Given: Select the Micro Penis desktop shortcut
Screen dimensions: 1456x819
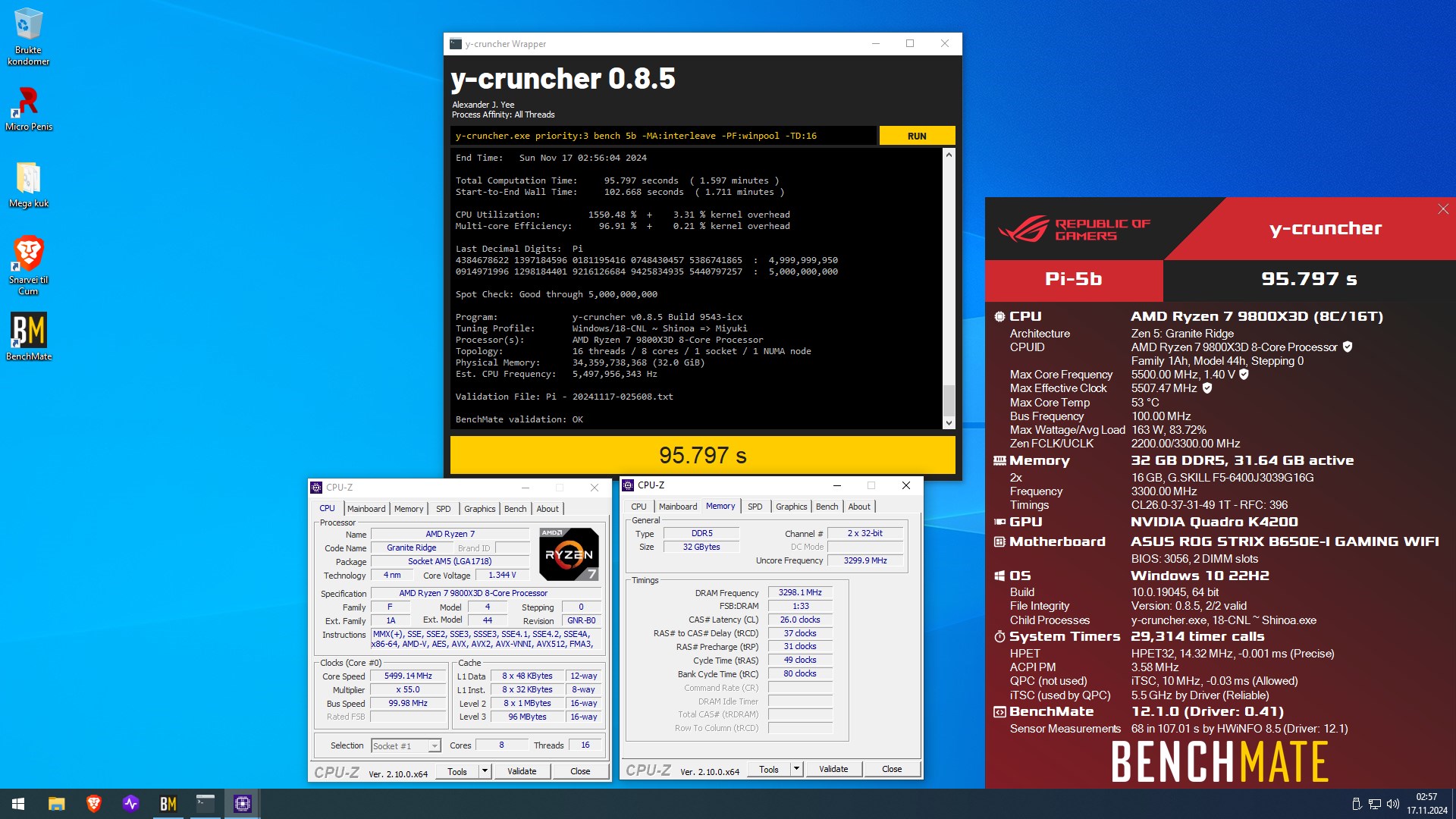Looking at the screenshot, I should click(x=28, y=108).
